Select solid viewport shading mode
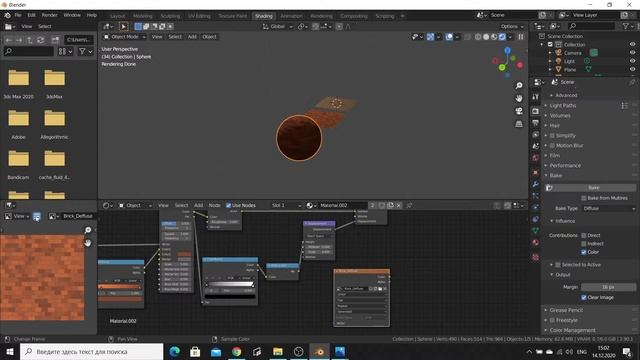This screenshot has width=640, height=360. [486, 37]
